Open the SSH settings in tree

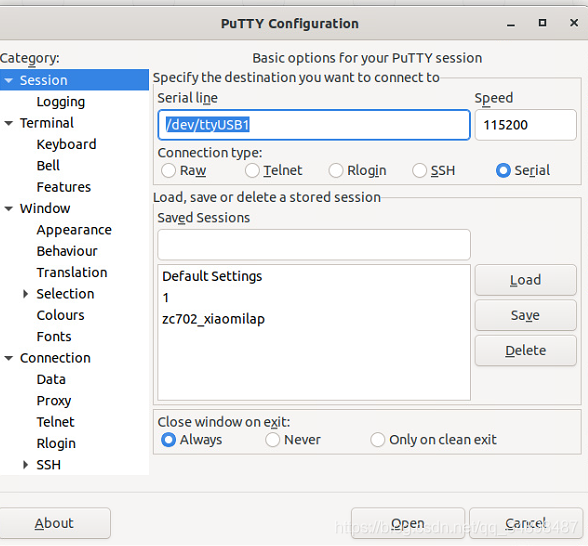[48, 465]
